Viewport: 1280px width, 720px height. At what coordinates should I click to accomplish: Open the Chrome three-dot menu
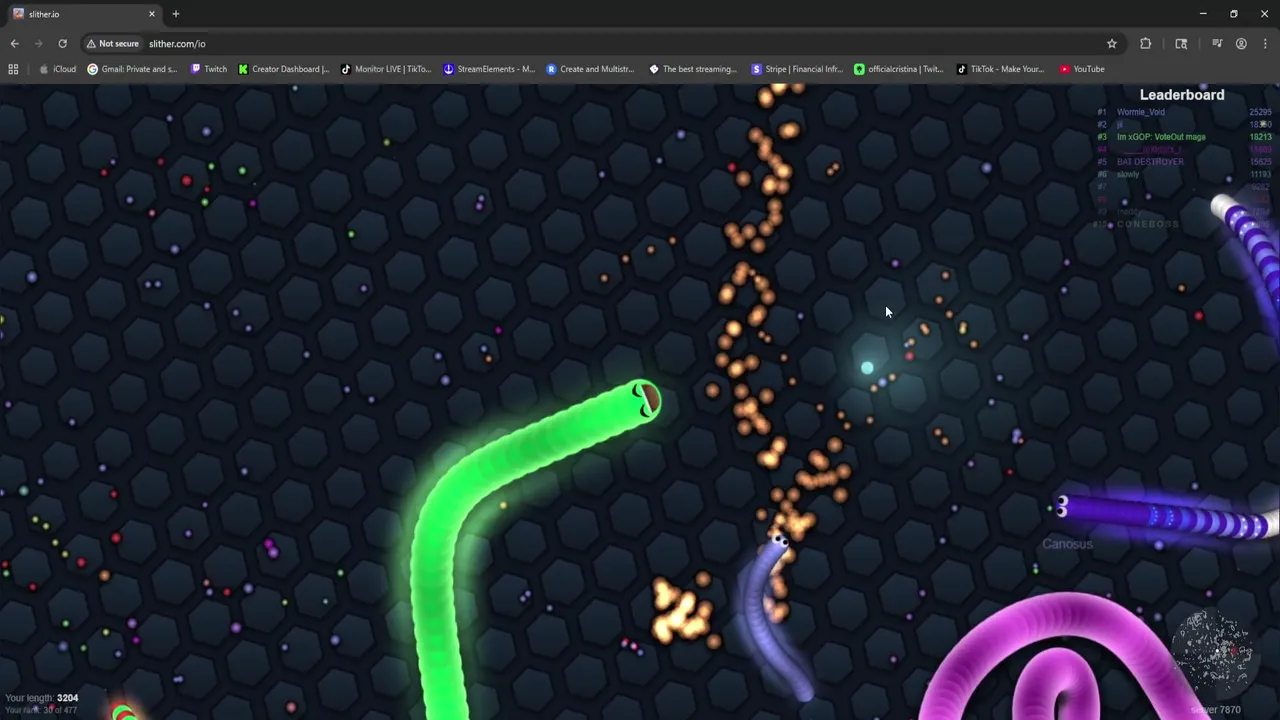(1265, 43)
